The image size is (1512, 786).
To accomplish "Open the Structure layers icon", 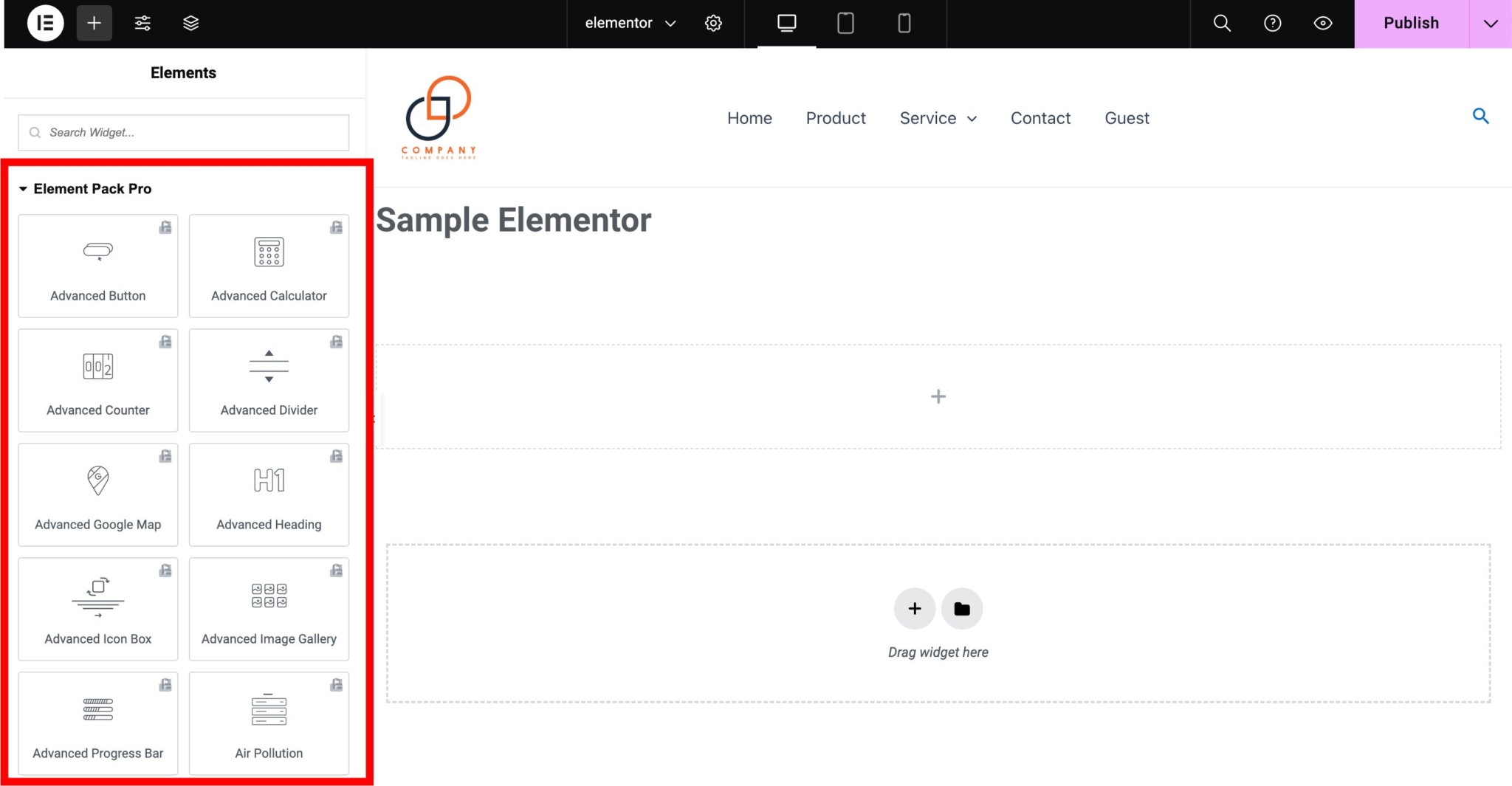I will pos(191,23).
